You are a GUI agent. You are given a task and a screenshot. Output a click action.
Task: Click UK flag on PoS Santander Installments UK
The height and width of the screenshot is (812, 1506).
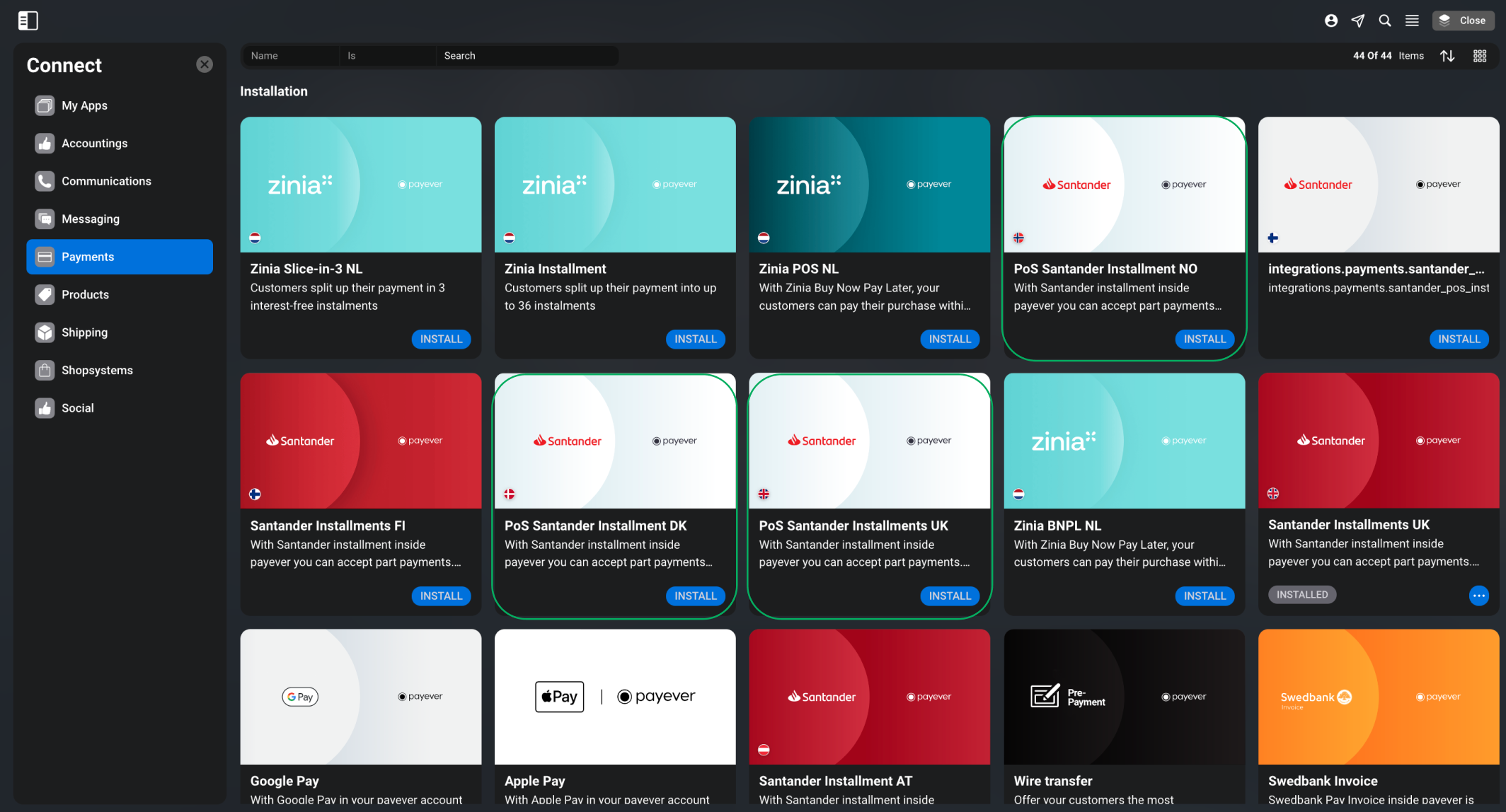(x=764, y=494)
